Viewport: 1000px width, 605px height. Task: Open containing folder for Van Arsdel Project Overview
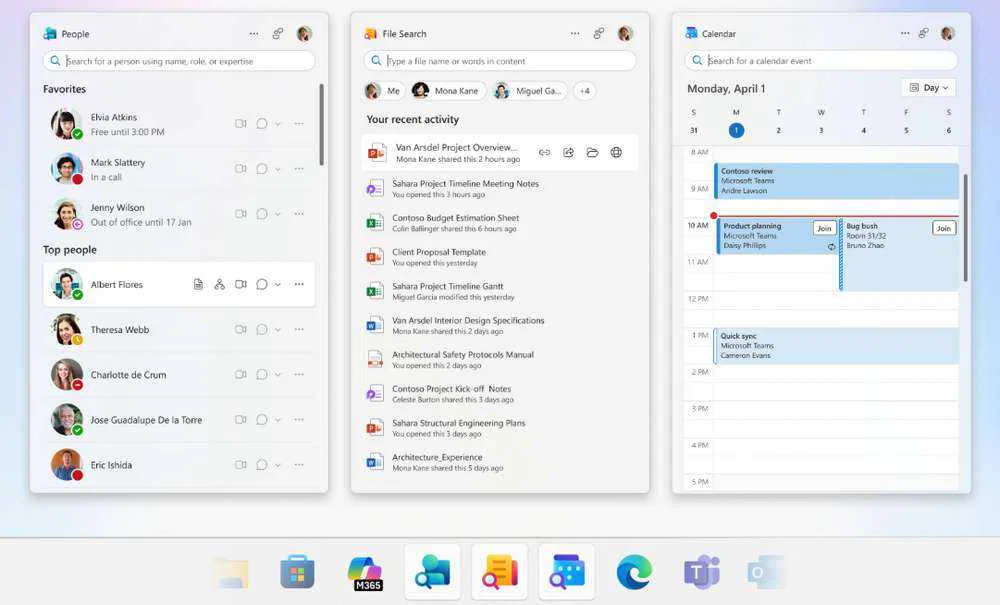(593, 152)
